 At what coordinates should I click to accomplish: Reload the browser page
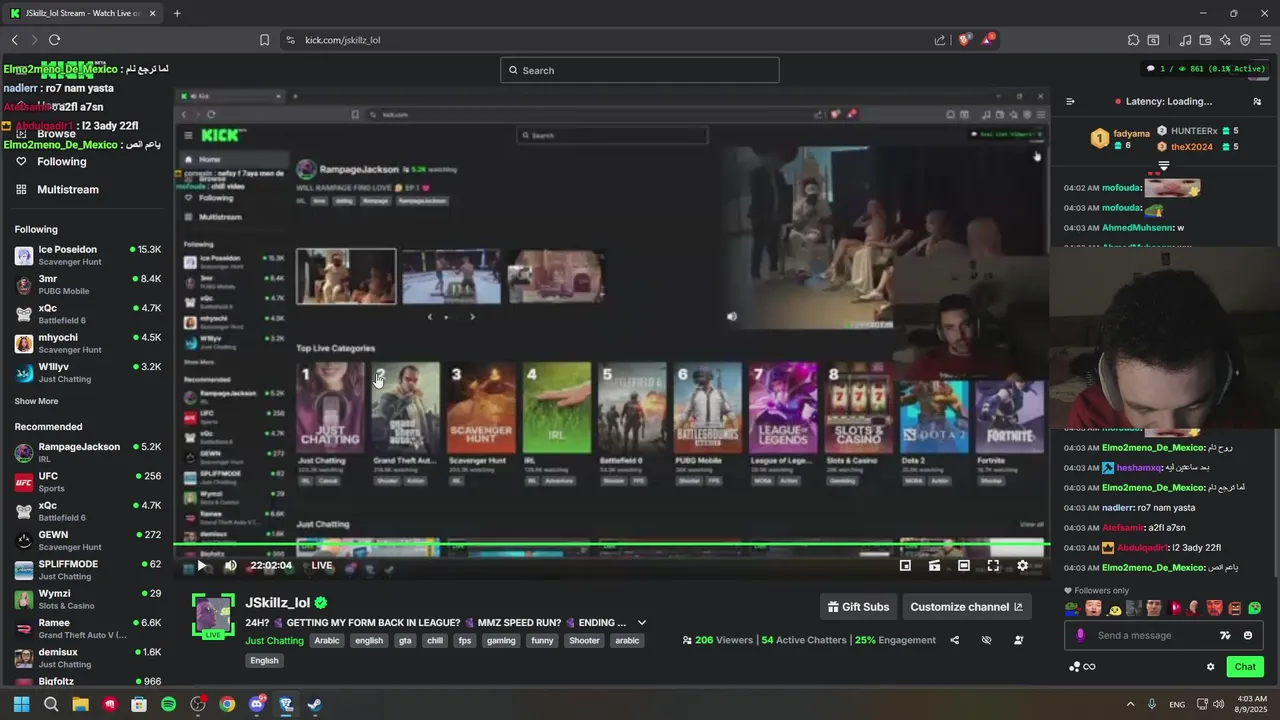54,40
